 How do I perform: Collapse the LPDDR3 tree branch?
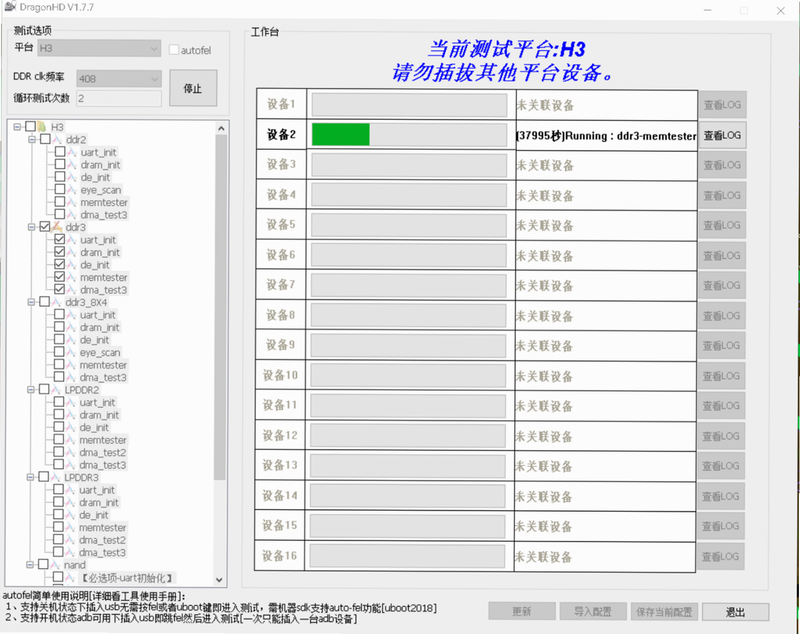[30, 477]
